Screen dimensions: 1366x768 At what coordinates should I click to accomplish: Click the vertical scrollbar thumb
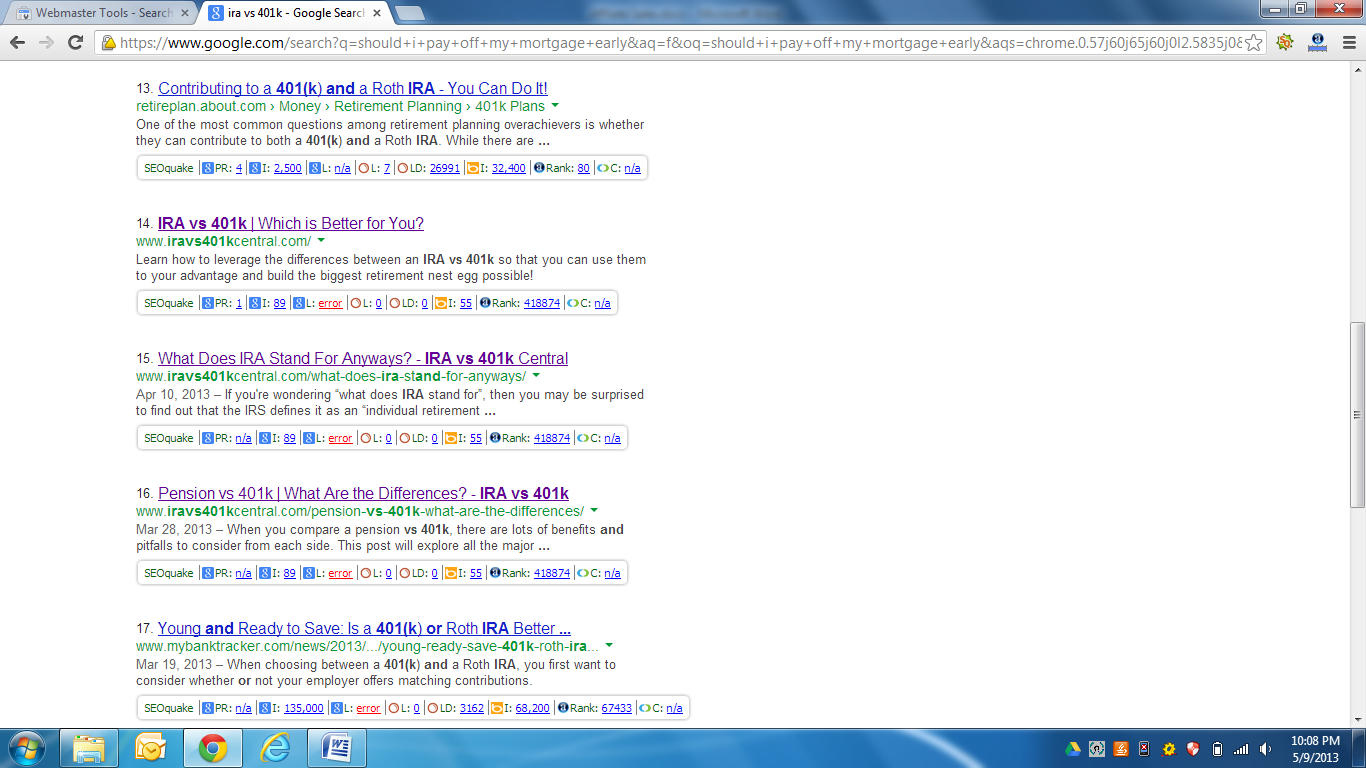1357,415
